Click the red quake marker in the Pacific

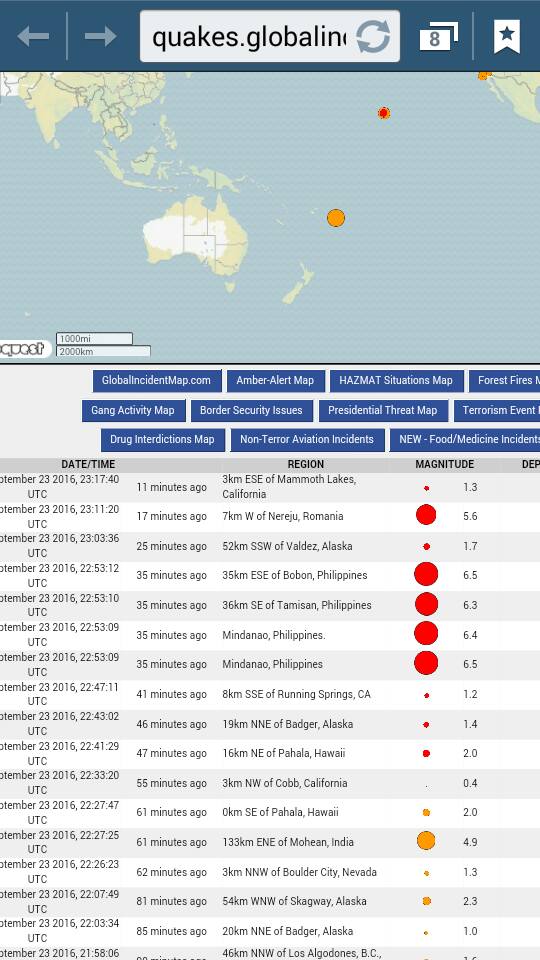384,113
